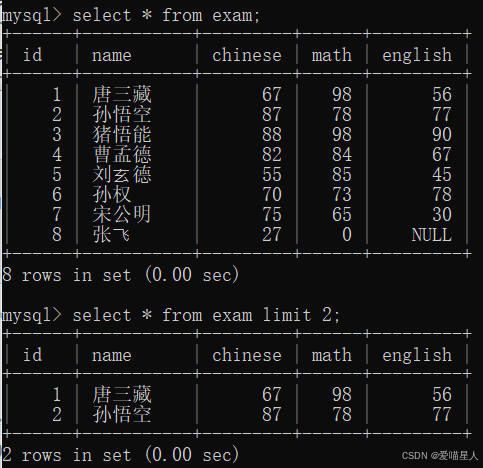Image resolution: width=483 pixels, height=468 pixels.
Task: Click id 6 in the 孙权 row
Action: 57,195
